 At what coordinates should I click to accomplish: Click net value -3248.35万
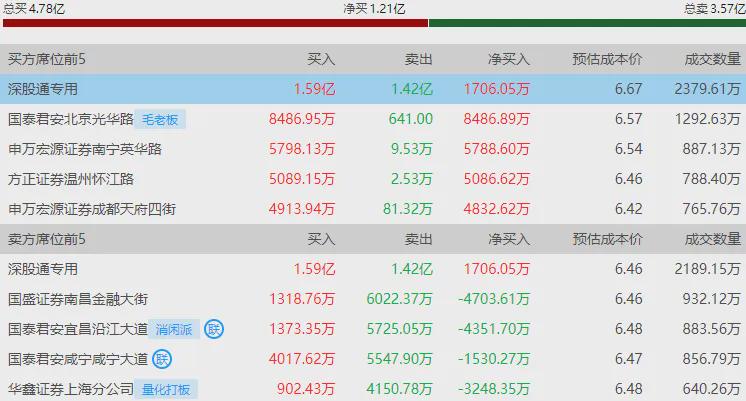[x=494, y=389]
